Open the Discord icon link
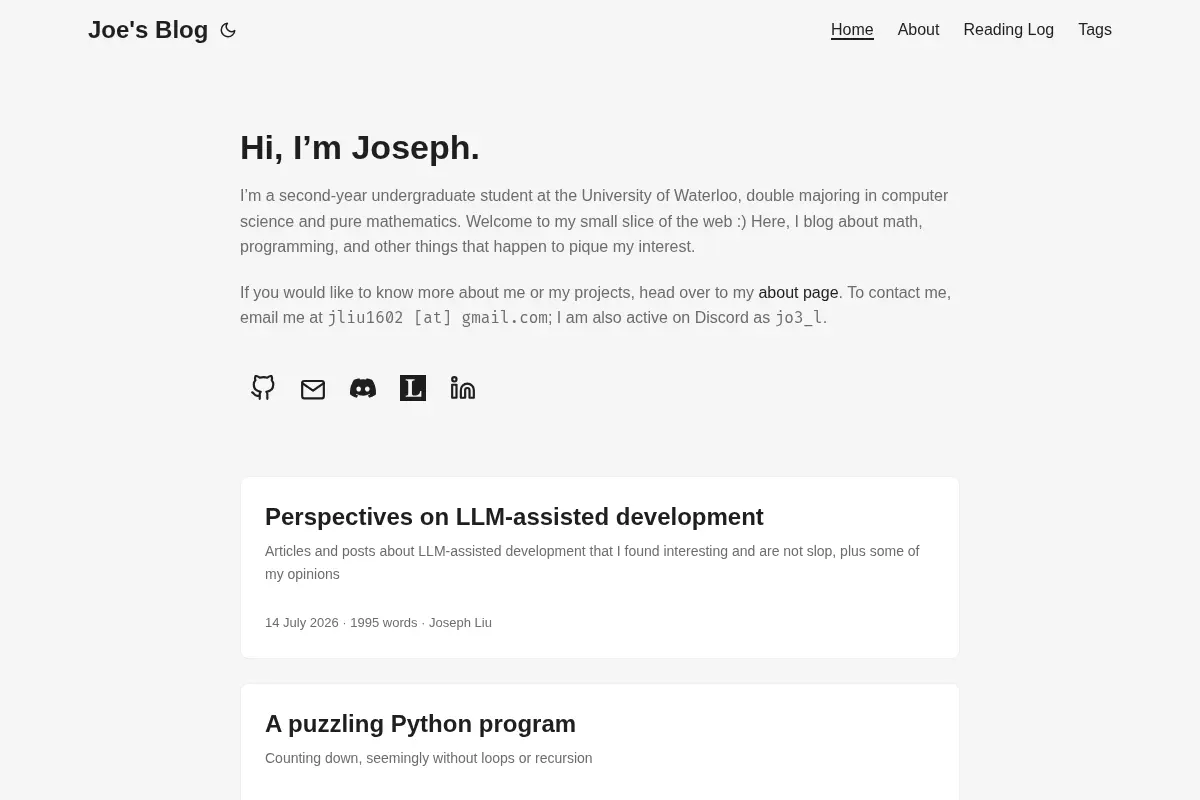The height and width of the screenshot is (800, 1200). click(363, 388)
